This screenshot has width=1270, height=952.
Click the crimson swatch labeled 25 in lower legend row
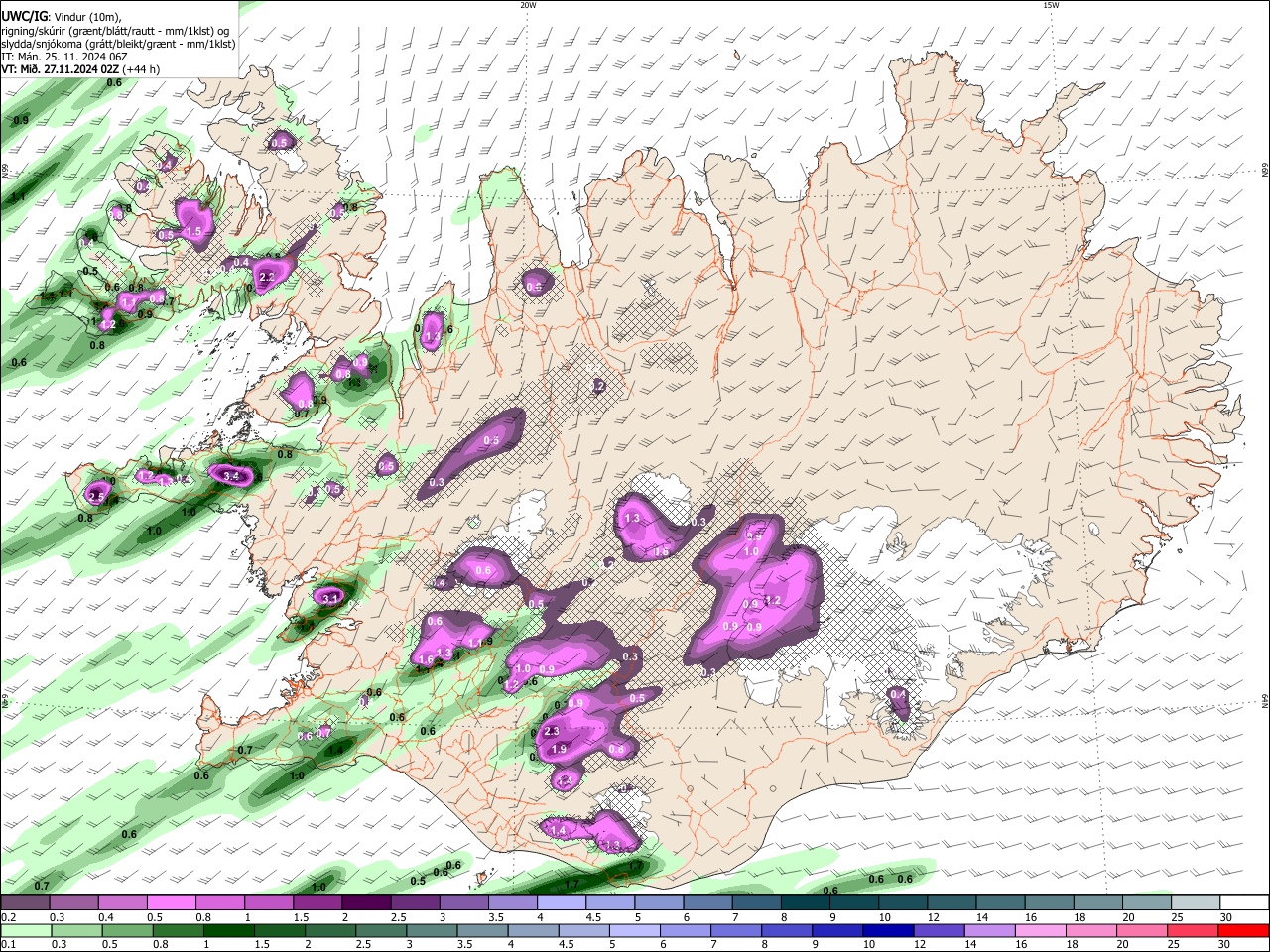[1193, 931]
